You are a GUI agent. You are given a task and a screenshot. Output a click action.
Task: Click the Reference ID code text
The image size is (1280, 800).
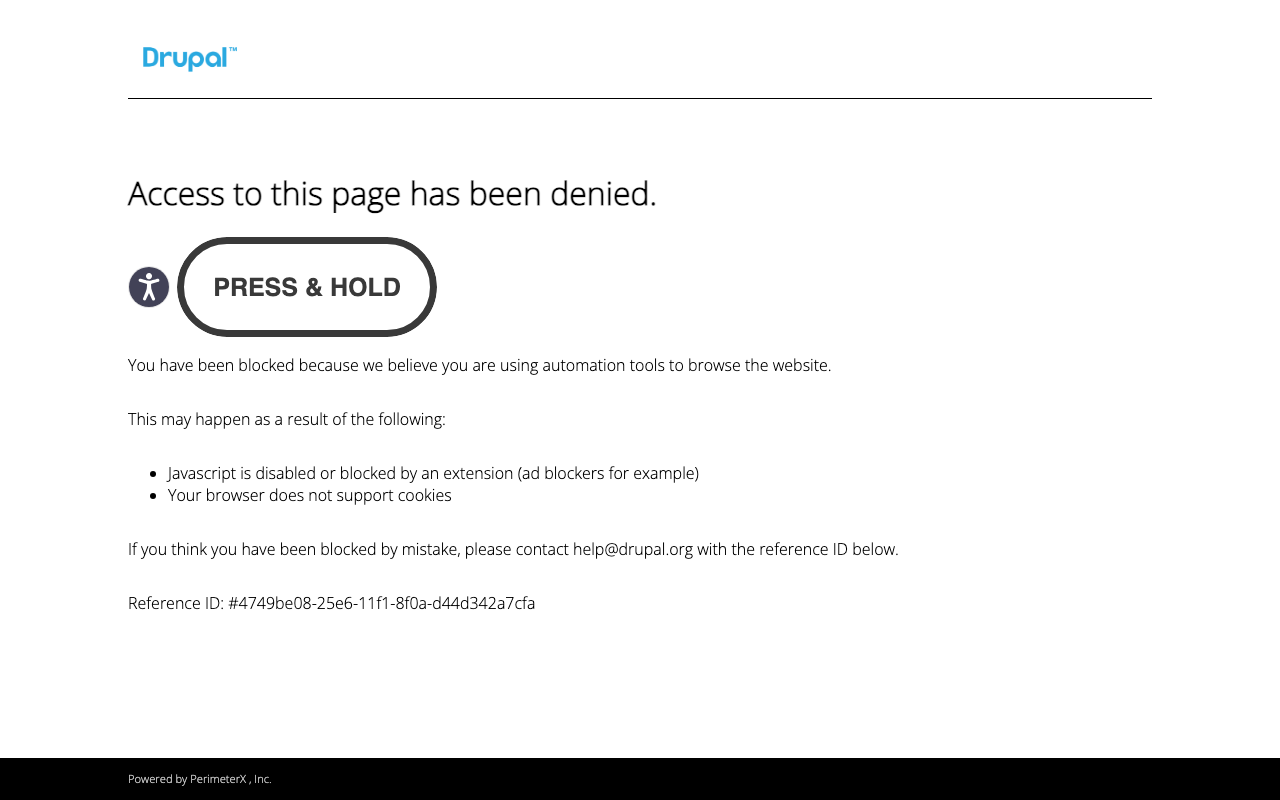[x=381, y=603]
